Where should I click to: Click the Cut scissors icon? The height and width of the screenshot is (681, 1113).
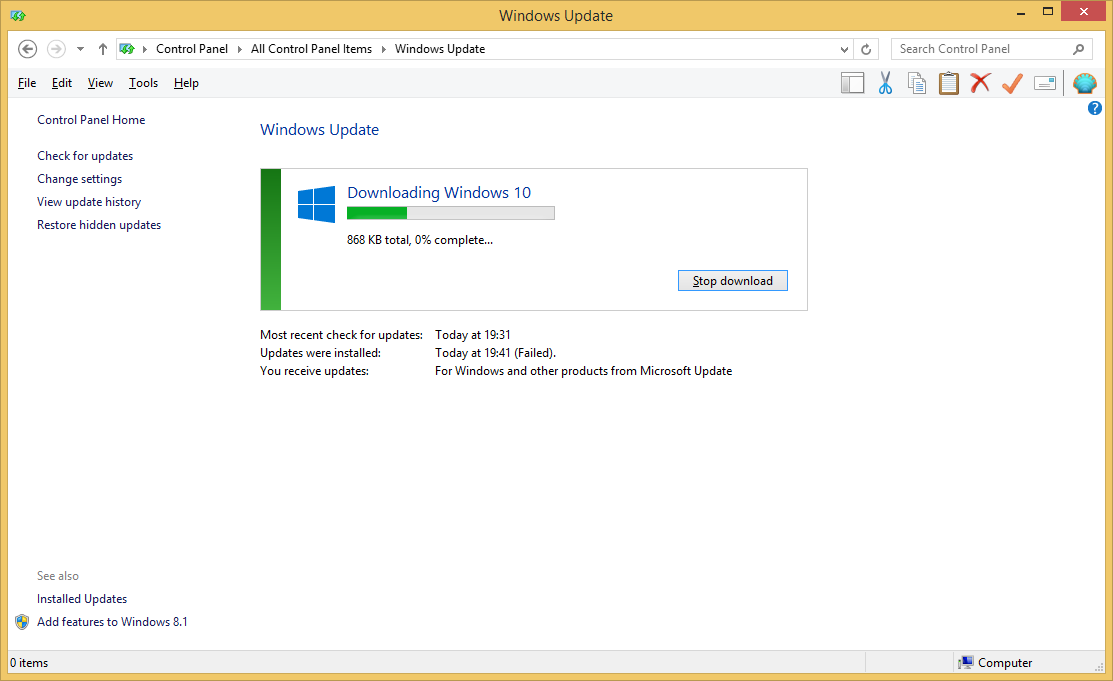click(x=885, y=83)
